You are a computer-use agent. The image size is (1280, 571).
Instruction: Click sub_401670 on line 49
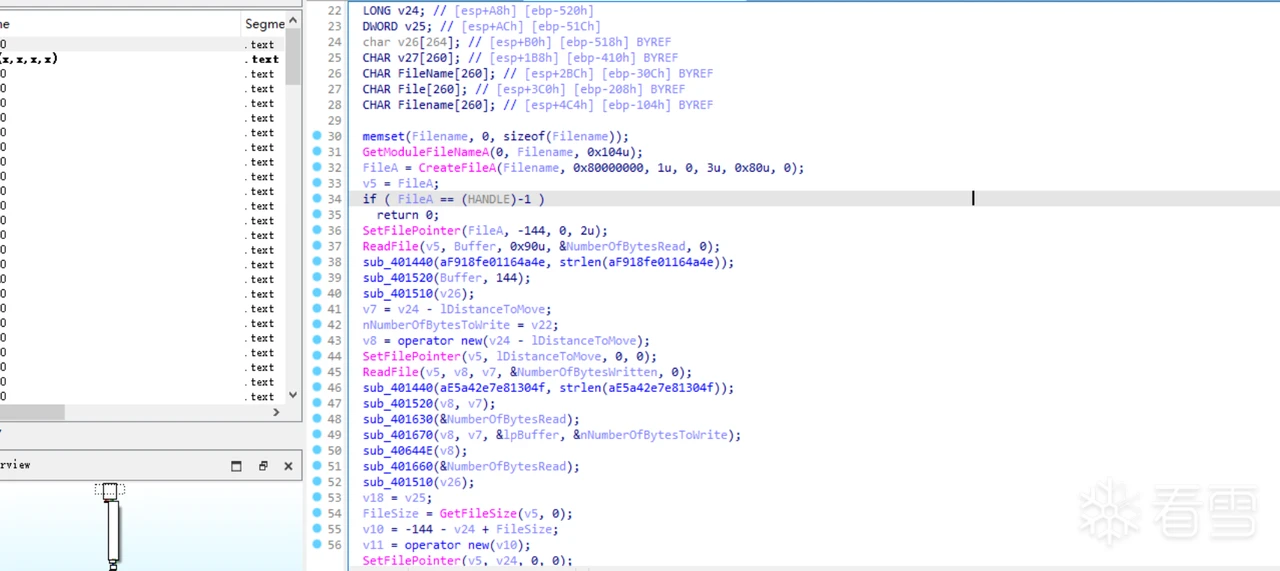point(398,435)
